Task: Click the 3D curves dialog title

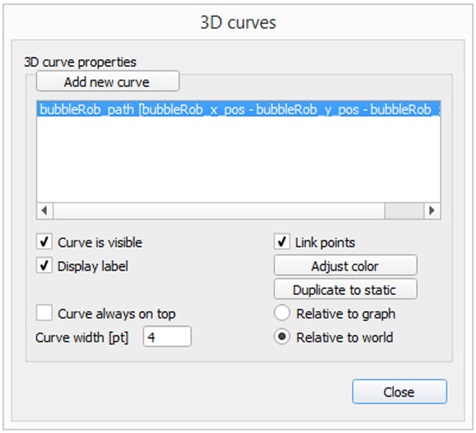Action: tap(238, 23)
